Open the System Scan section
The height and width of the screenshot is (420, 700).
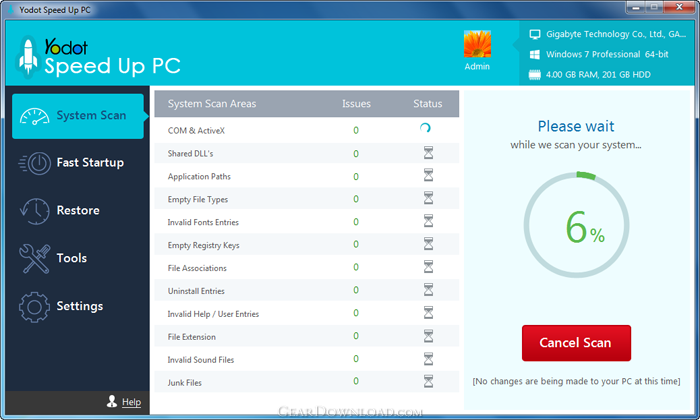pos(78,116)
